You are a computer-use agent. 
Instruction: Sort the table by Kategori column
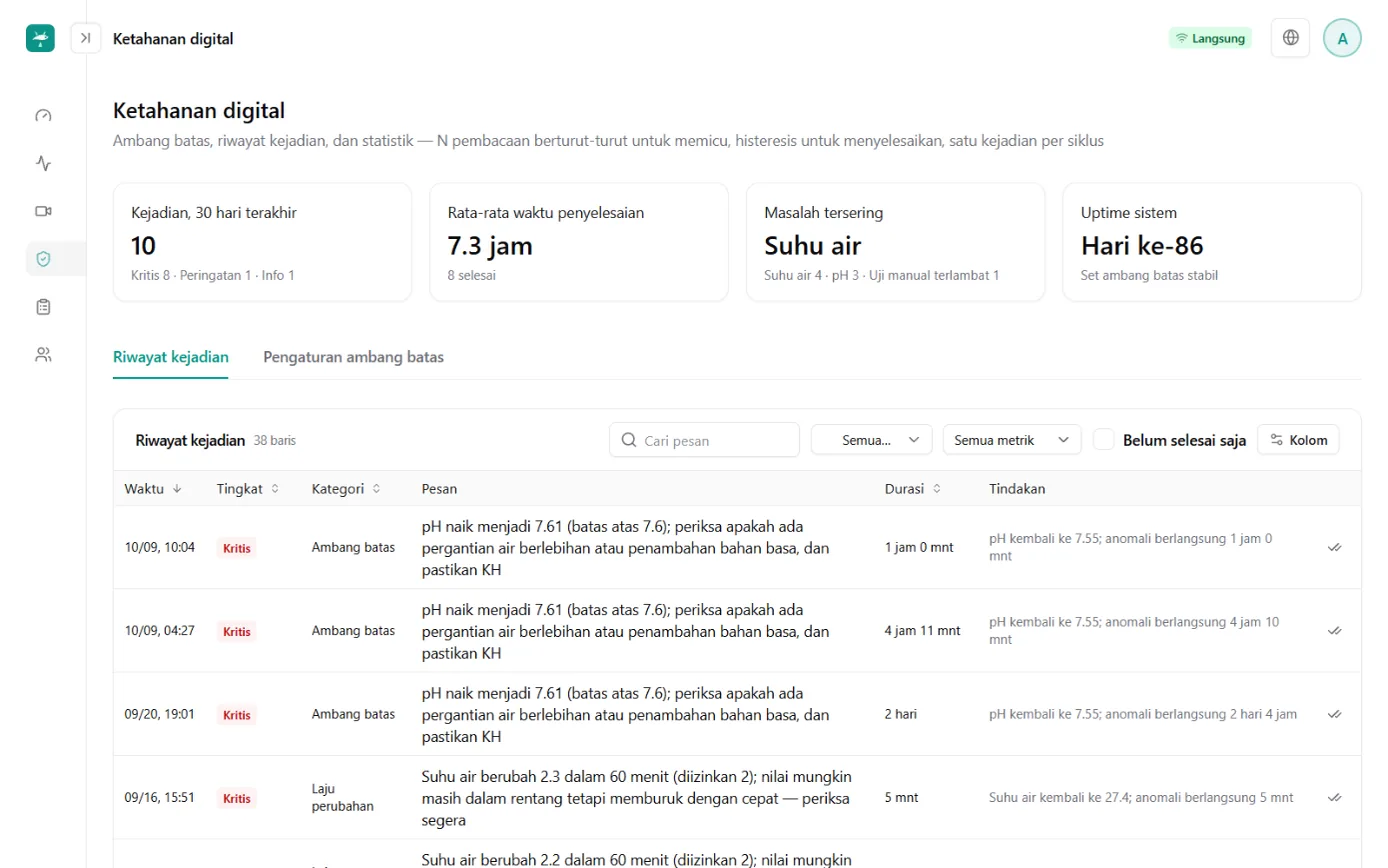[x=346, y=489]
